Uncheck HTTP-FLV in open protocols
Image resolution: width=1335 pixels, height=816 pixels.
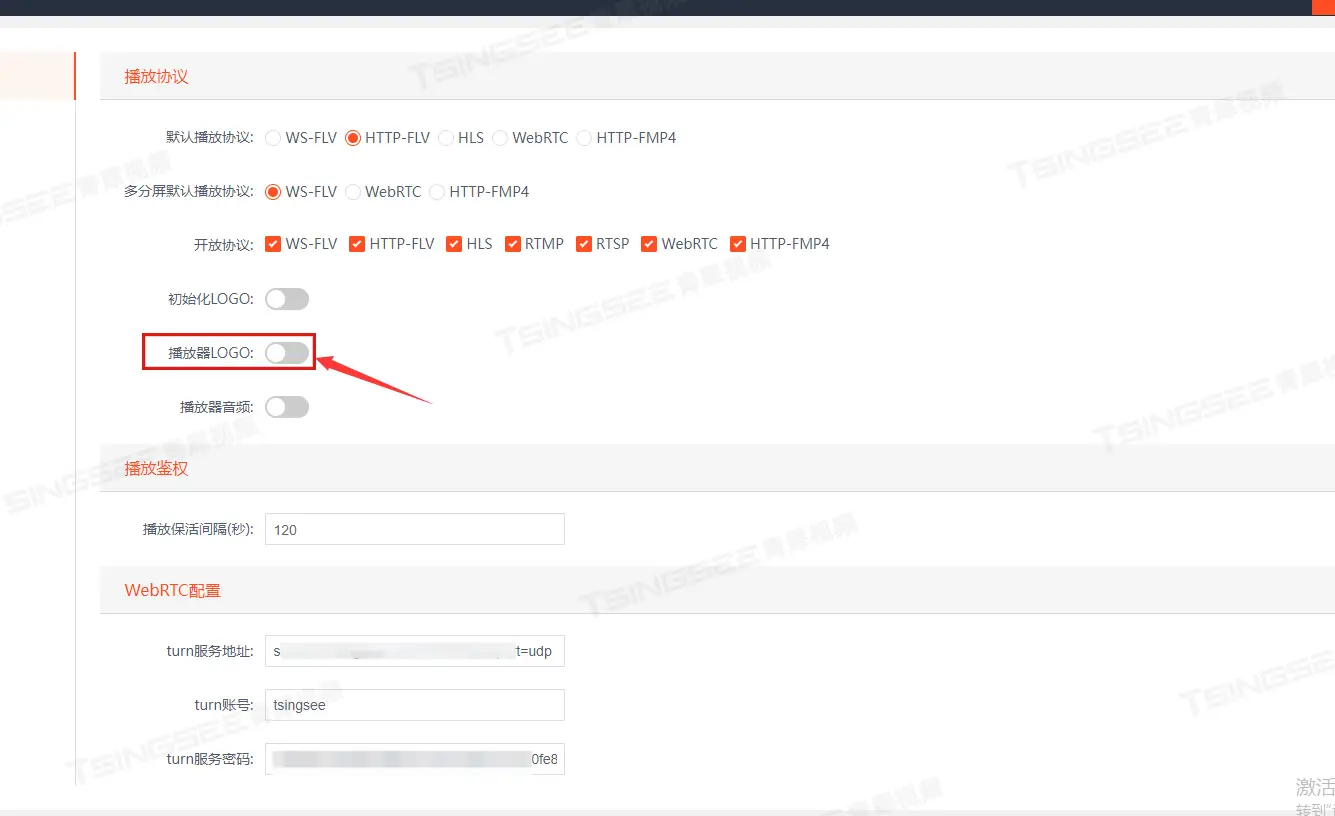357,244
